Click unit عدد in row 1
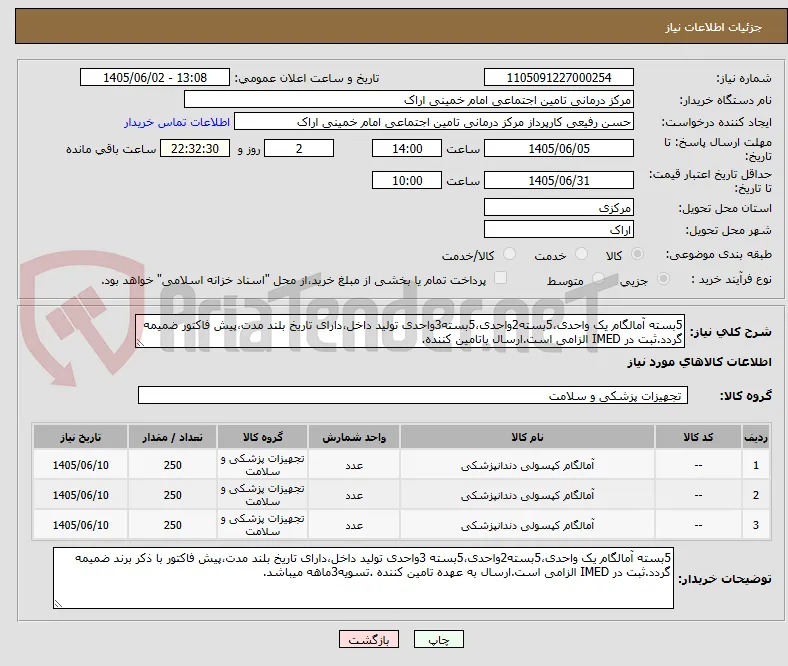The height and width of the screenshot is (666, 788). (354, 466)
